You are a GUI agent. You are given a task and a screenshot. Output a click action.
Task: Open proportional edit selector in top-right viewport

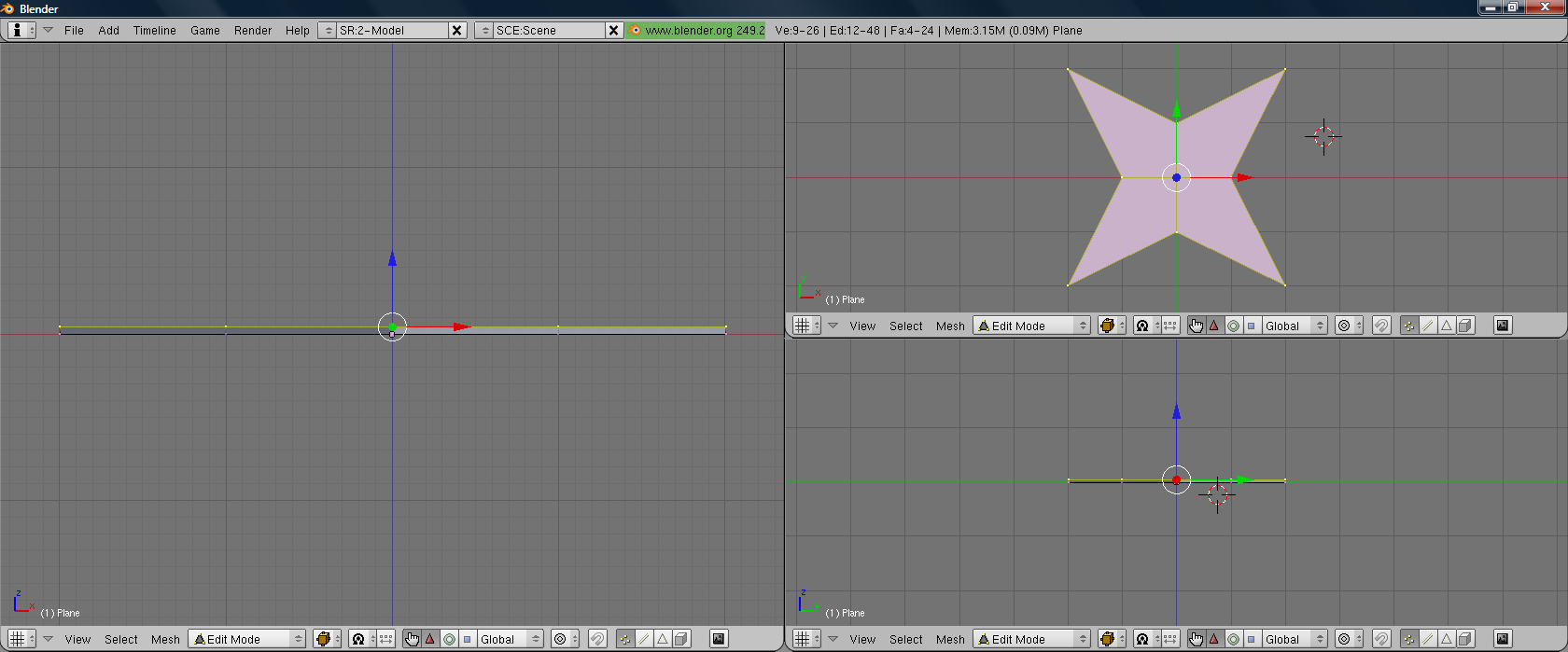[x=1350, y=326]
